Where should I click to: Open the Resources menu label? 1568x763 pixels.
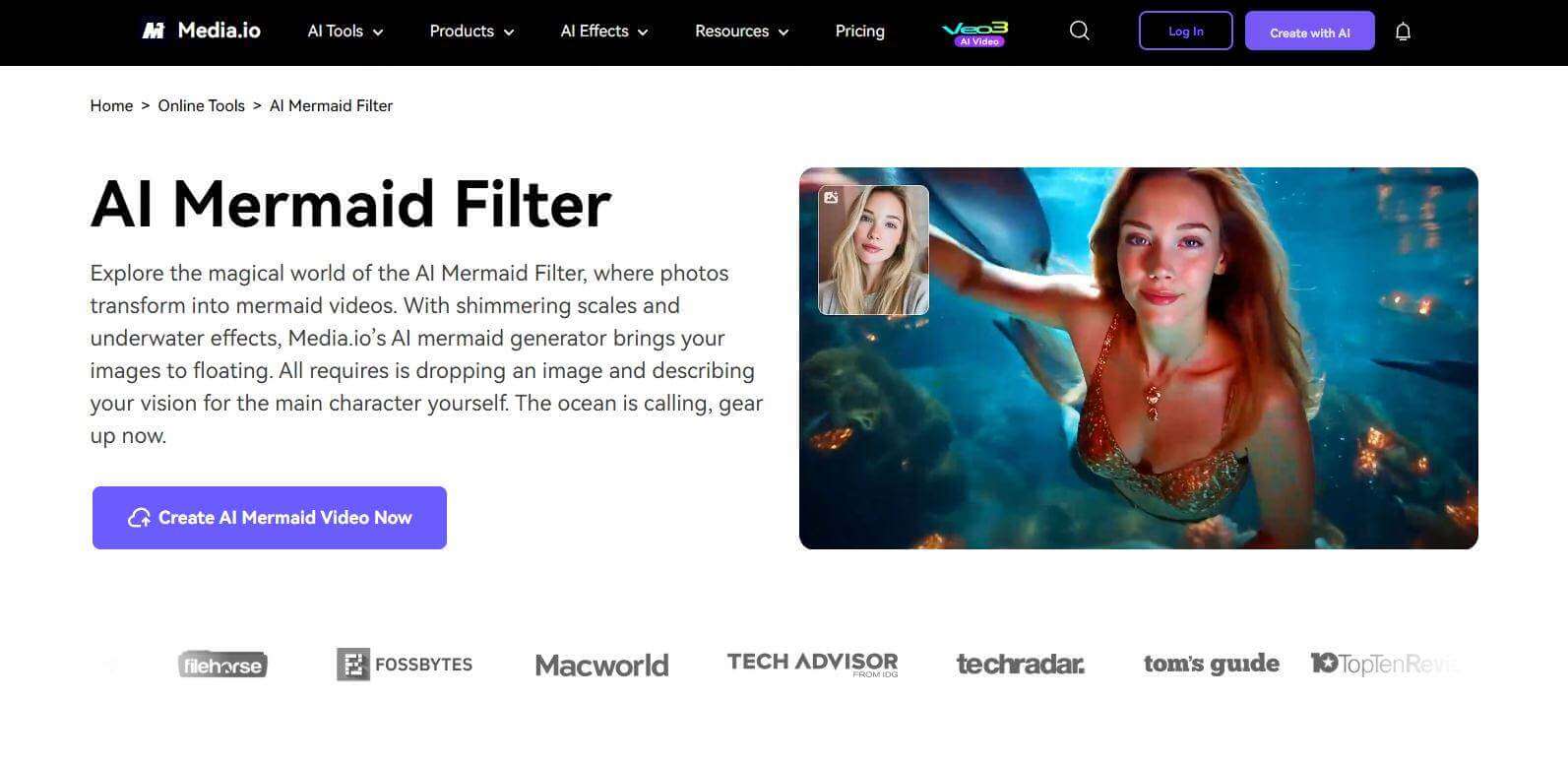[x=732, y=32]
